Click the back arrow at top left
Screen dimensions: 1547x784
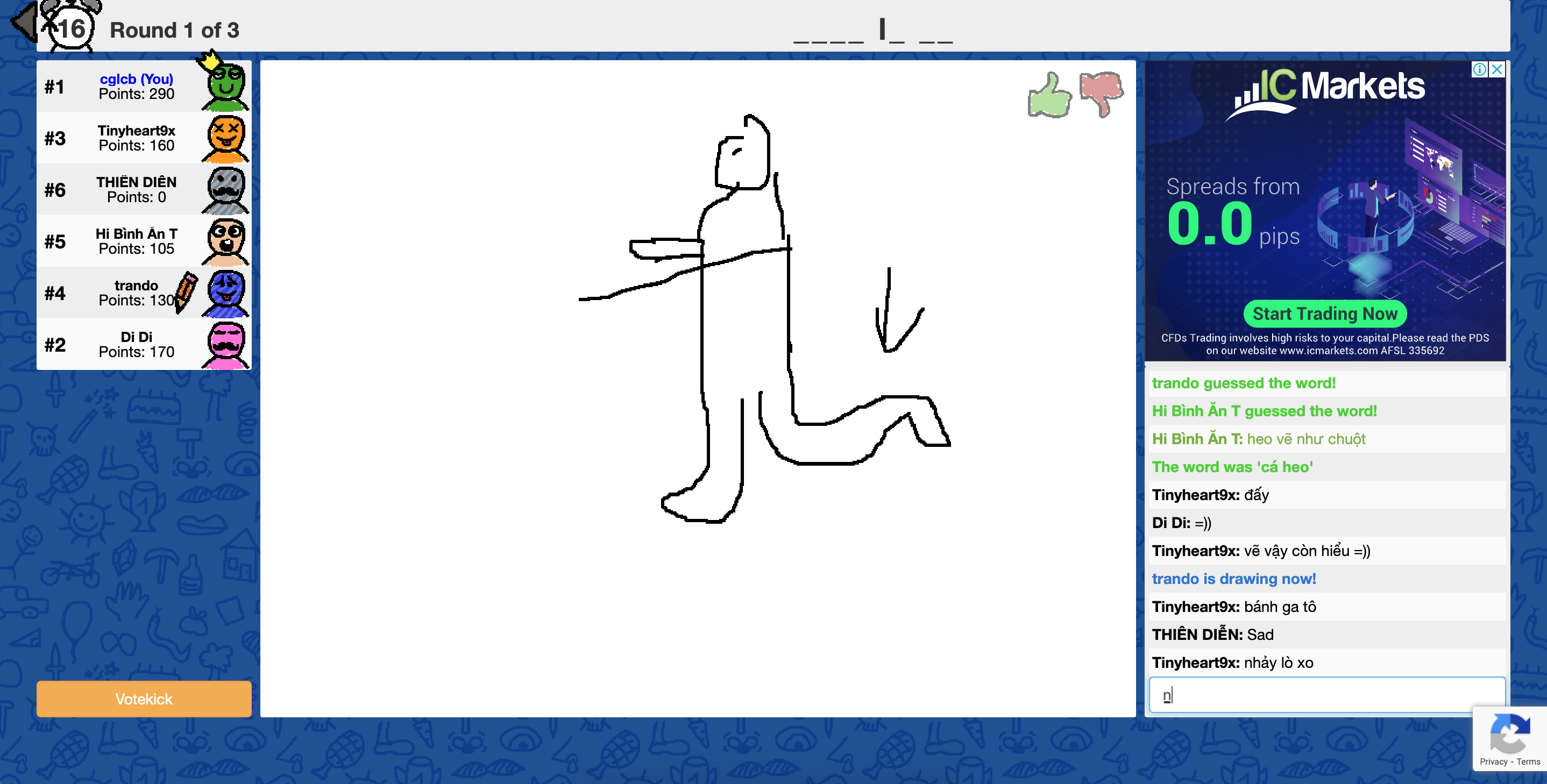(x=25, y=22)
